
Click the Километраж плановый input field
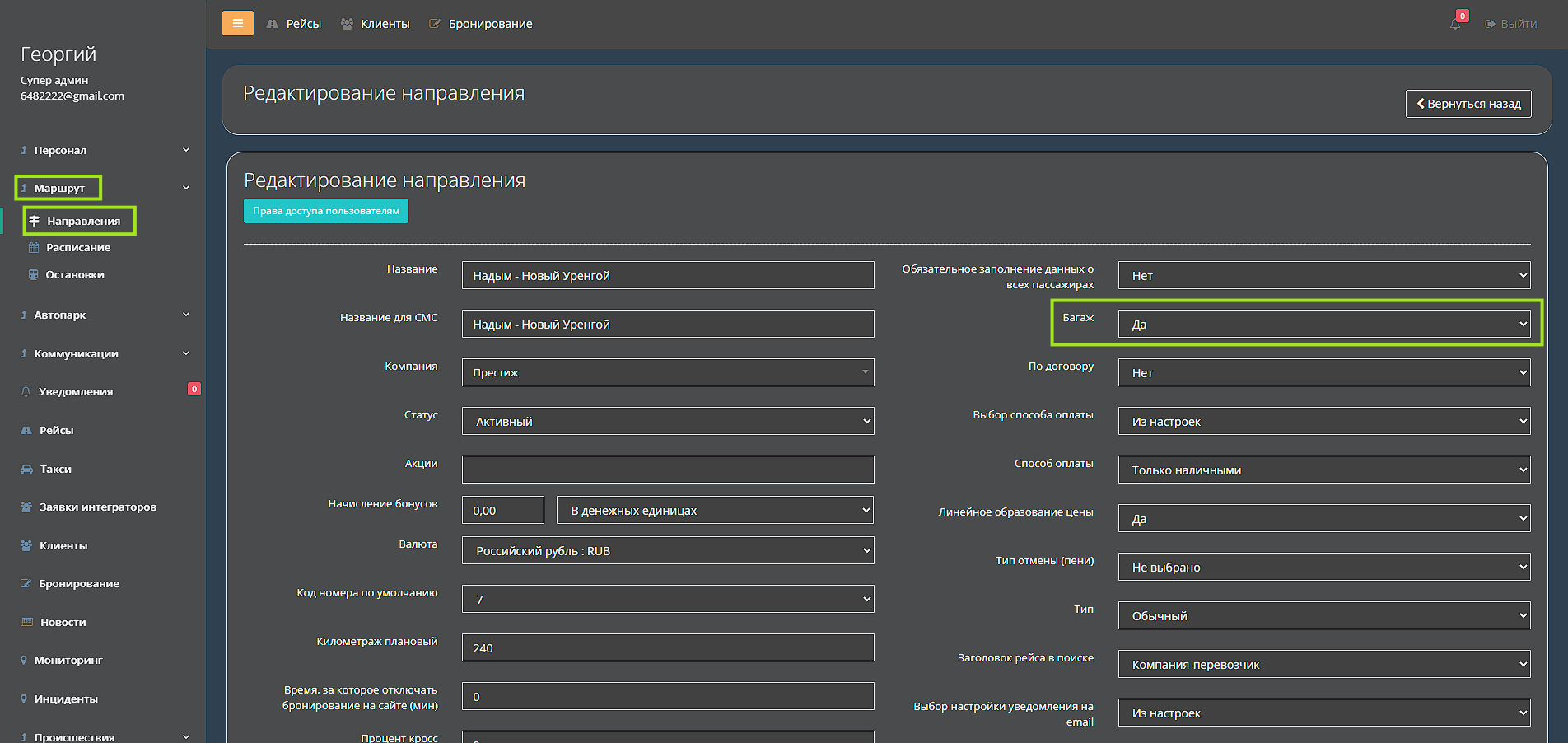click(x=667, y=647)
